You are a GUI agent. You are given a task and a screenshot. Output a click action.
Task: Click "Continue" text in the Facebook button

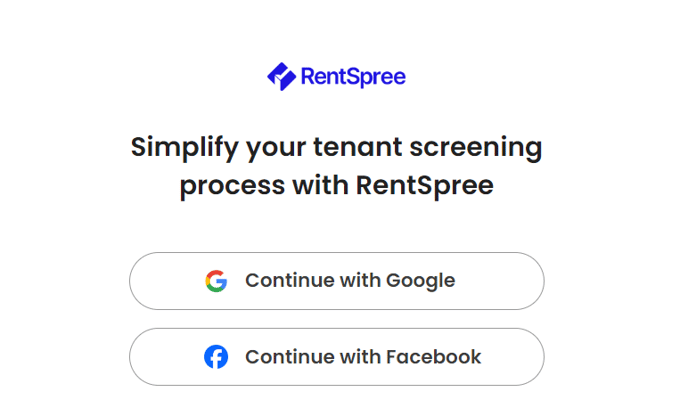coord(290,357)
